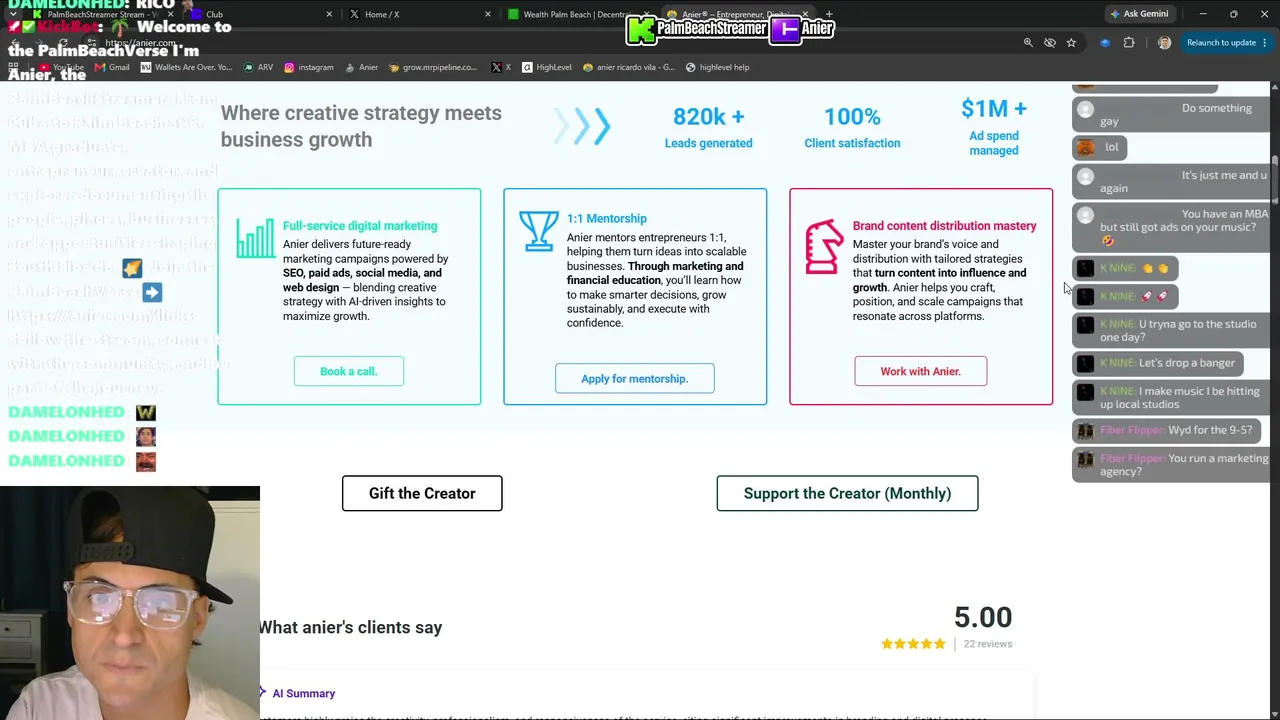1280x720 pixels.
Task: Open the Wallets Are Over bookmark
Action: [x=187, y=67]
